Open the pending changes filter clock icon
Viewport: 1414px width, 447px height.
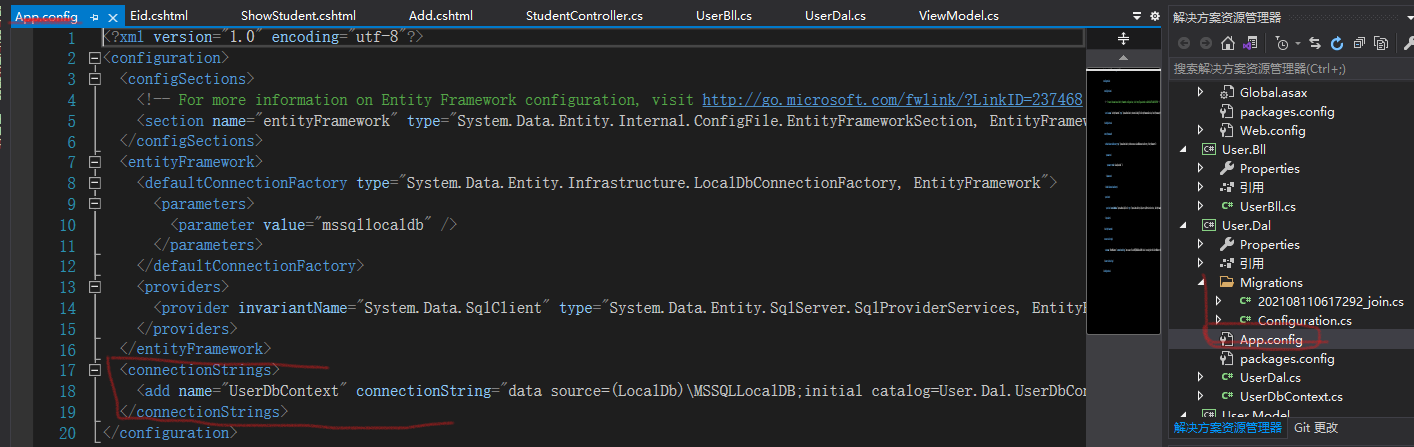coord(1281,44)
